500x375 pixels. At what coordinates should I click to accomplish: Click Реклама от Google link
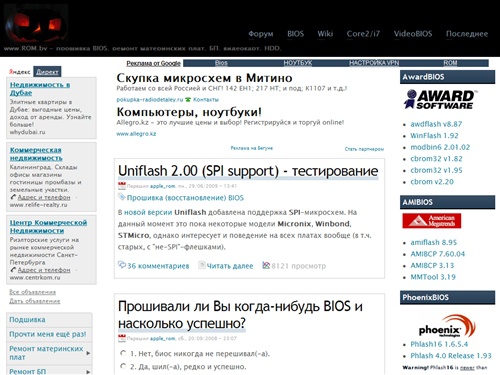point(153,63)
